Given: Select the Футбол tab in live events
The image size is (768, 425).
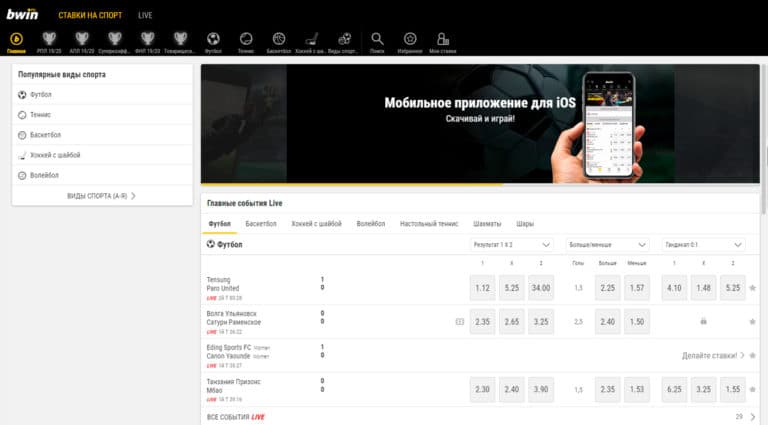Looking at the screenshot, I should tap(219, 224).
